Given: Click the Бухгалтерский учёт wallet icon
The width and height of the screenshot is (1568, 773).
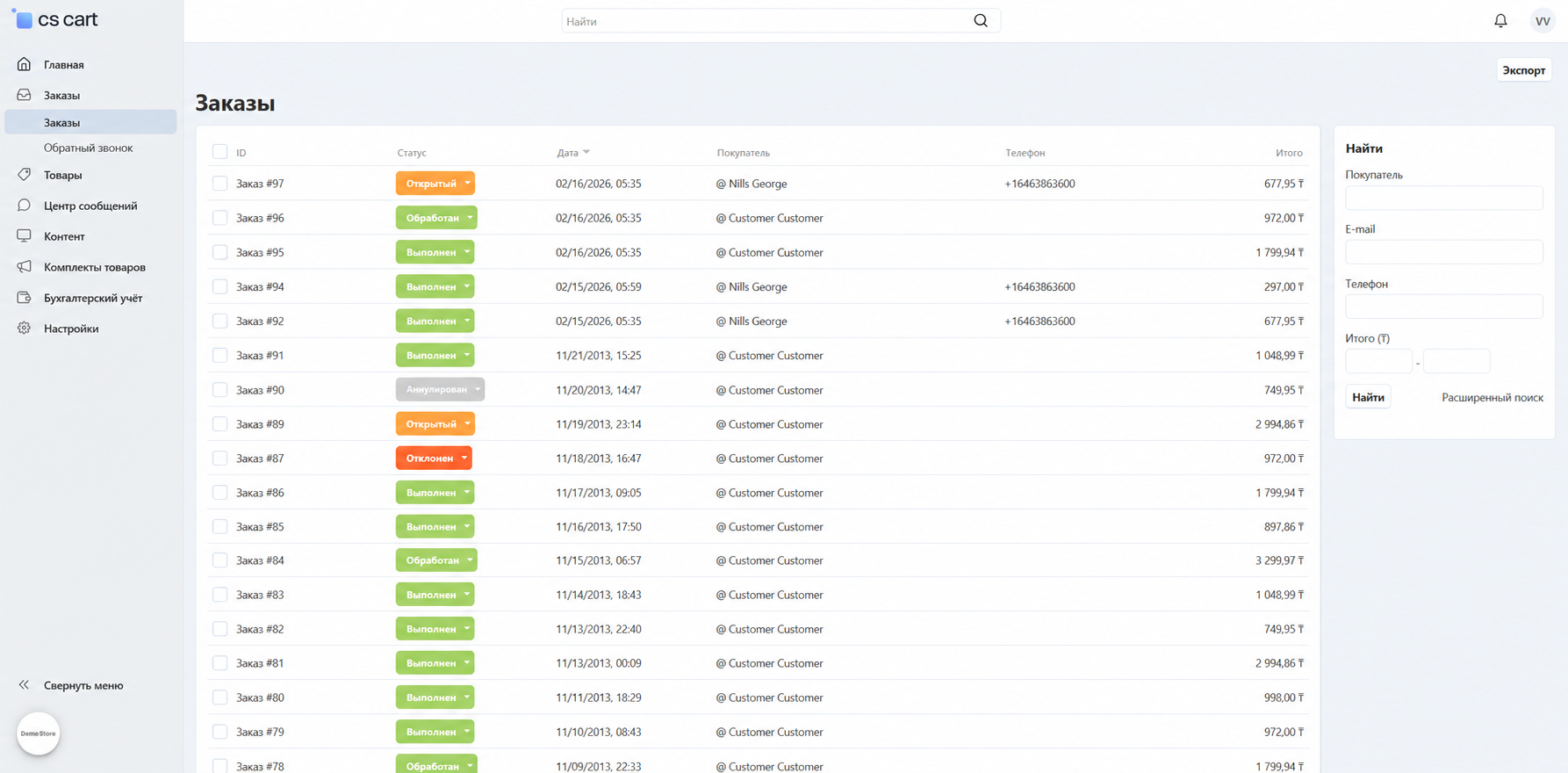Looking at the screenshot, I should coord(24,298).
